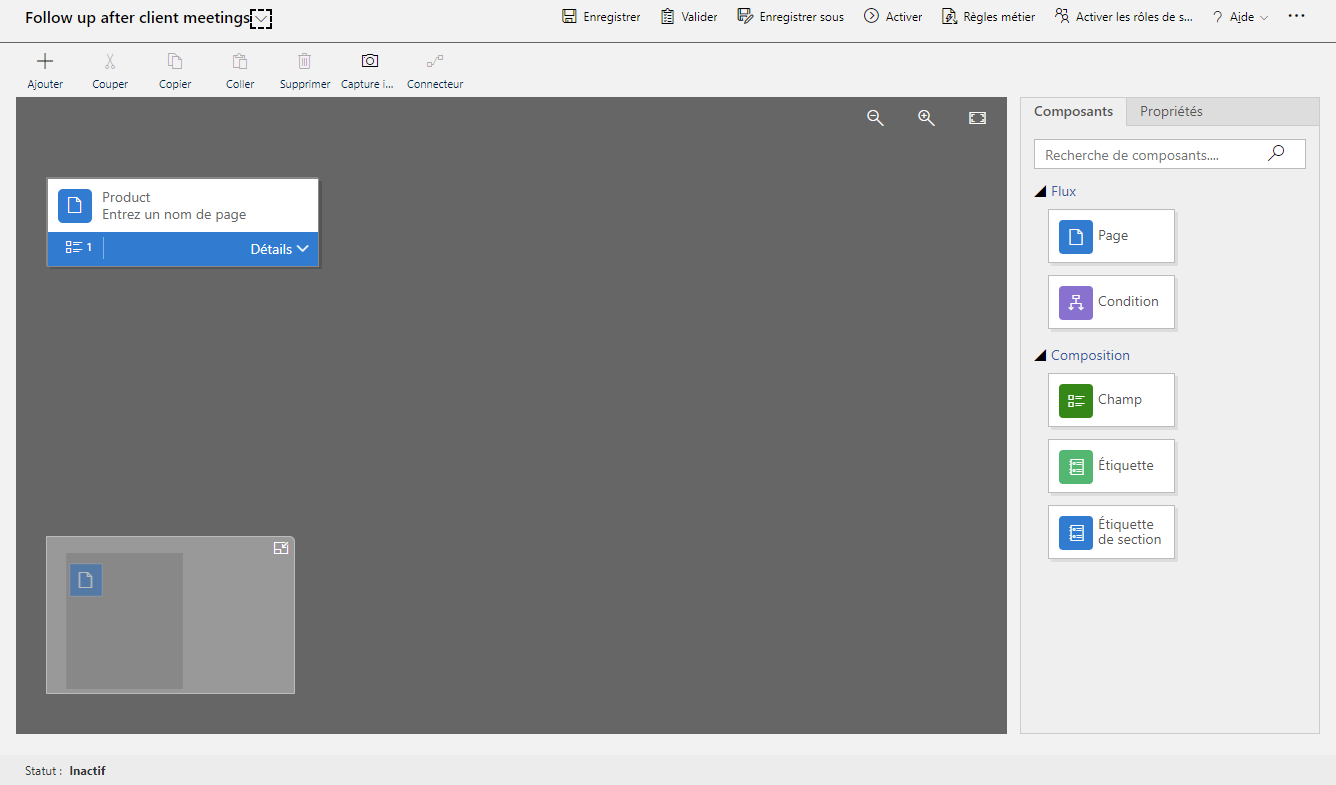Expand the process title dropdown chevron

point(261,18)
